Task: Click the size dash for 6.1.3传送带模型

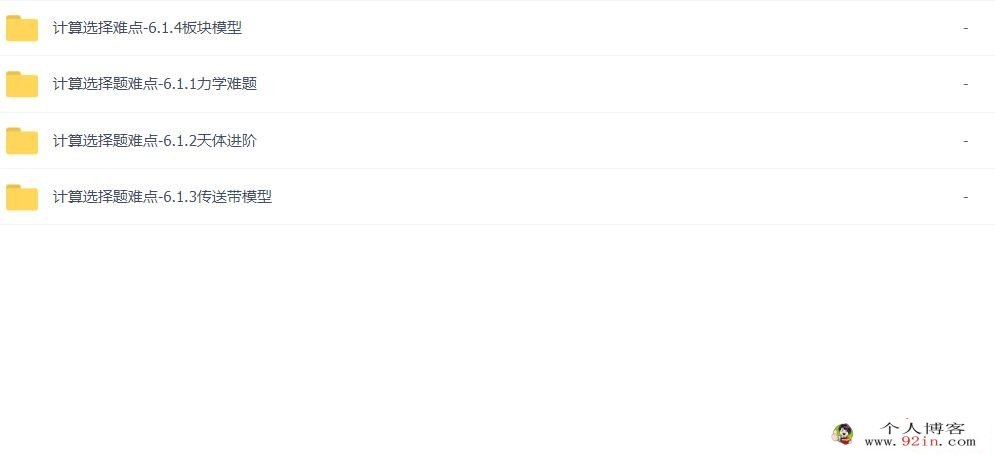Action: coord(965,197)
